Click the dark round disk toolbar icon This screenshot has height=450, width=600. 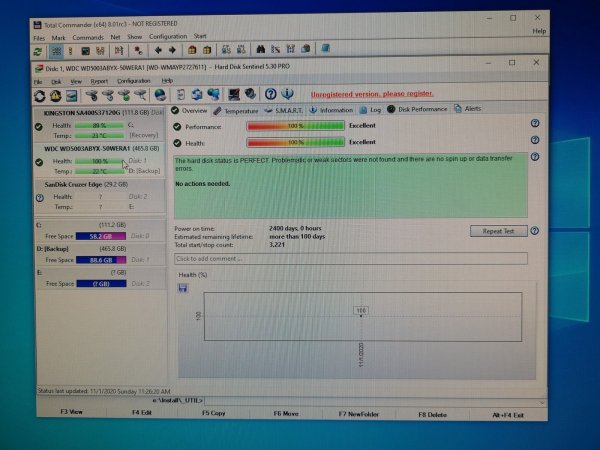click(x=250, y=94)
